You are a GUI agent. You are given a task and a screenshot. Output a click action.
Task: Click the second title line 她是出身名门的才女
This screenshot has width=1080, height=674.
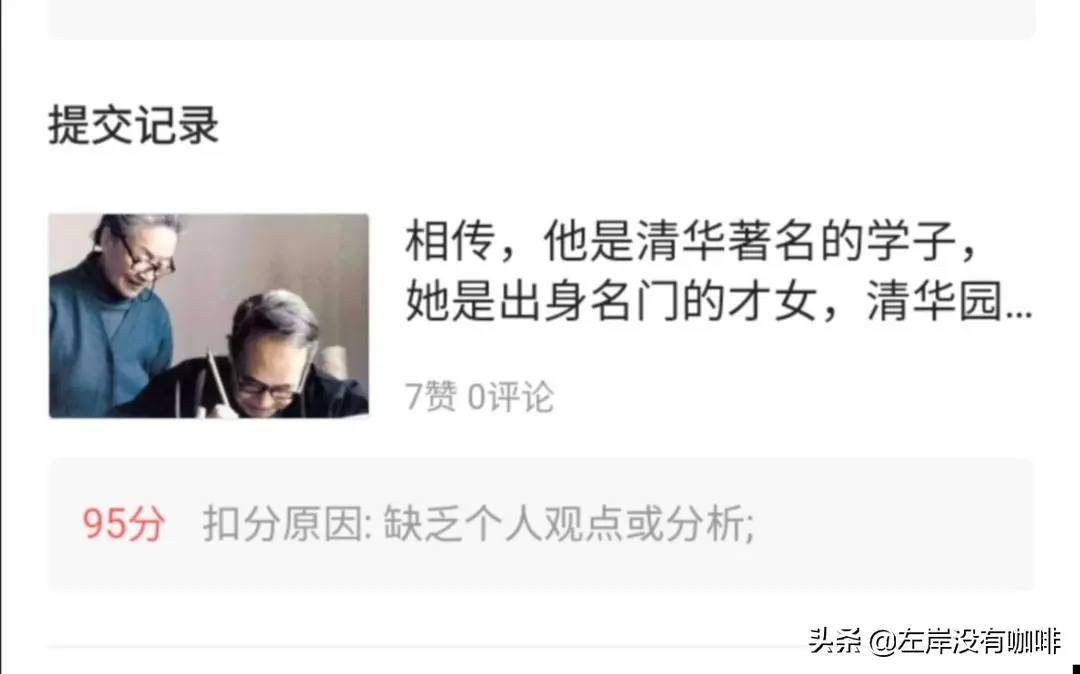(x=610, y=302)
